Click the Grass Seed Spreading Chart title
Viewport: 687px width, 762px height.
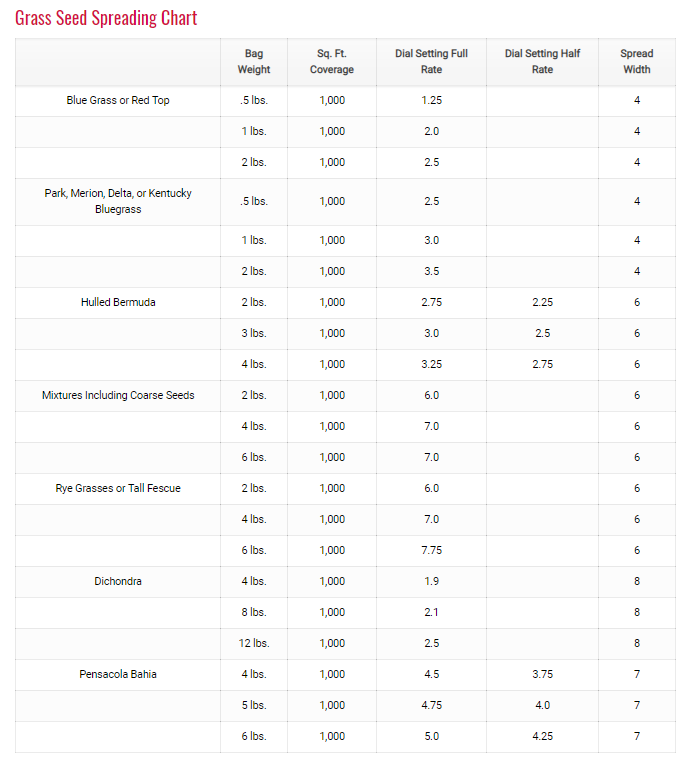click(106, 18)
